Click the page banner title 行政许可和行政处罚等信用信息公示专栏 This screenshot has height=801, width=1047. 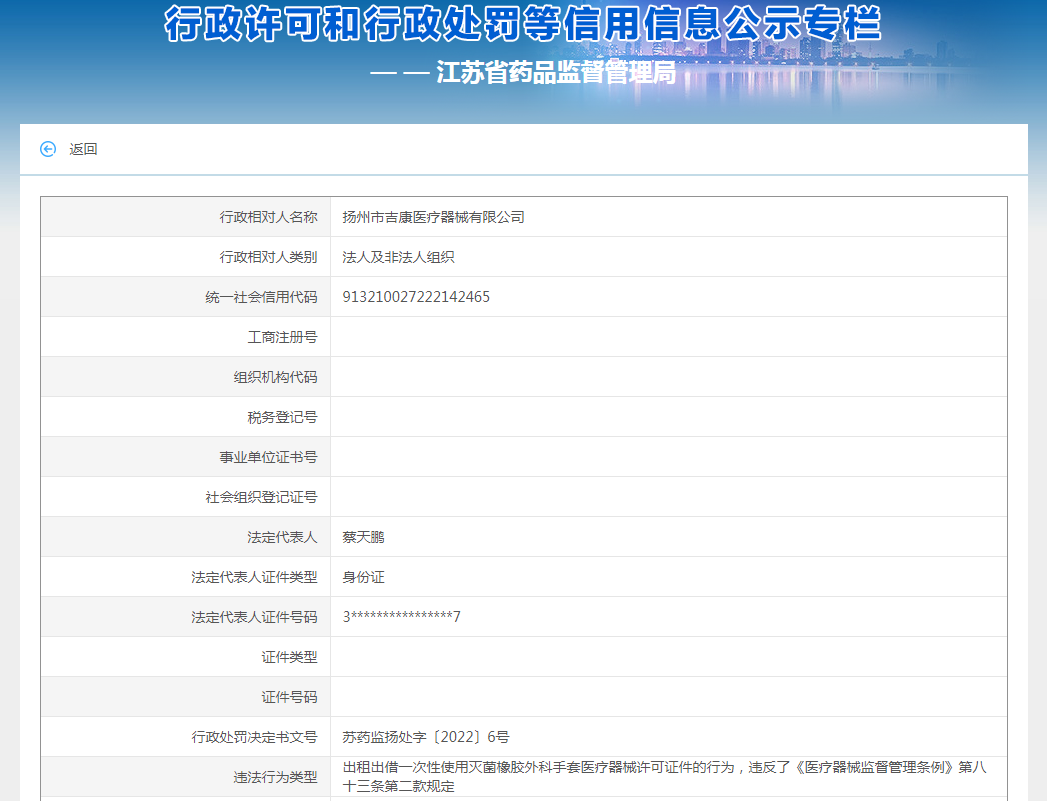523,24
